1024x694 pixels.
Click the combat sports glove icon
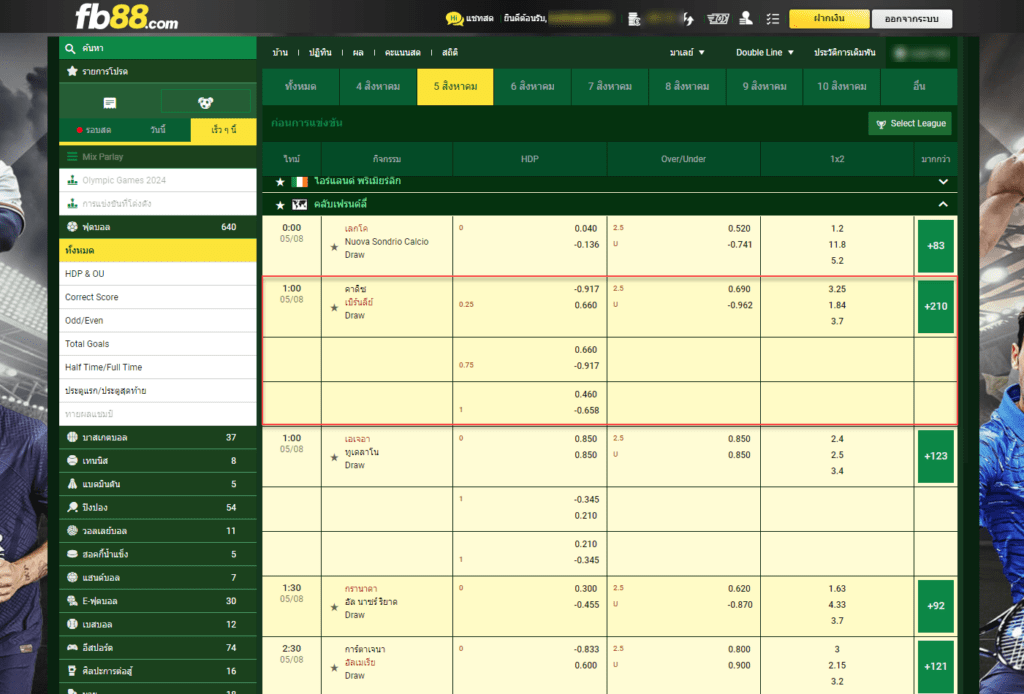pos(72,670)
